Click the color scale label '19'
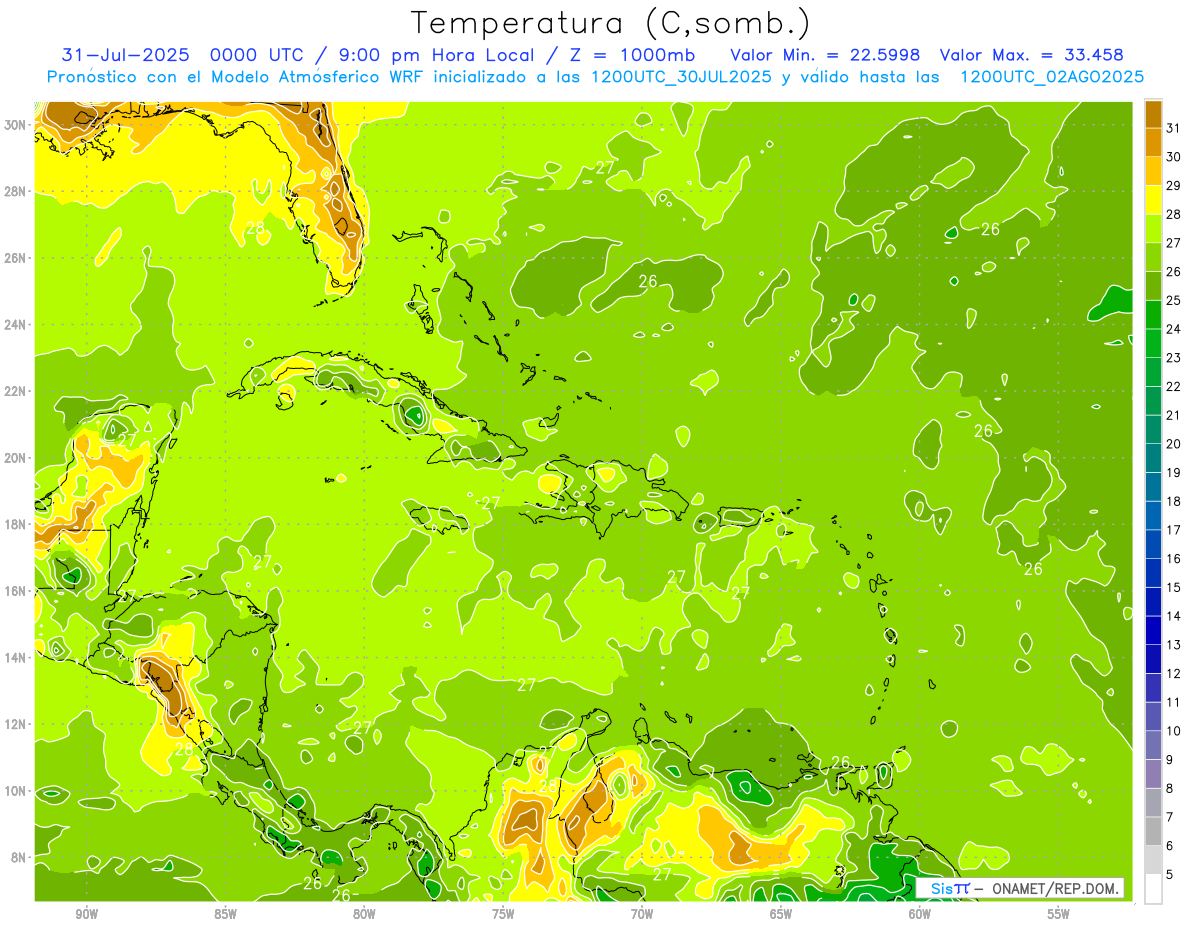Image resolution: width=1200 pixels, height=927 pixels. coord(1174,473)
